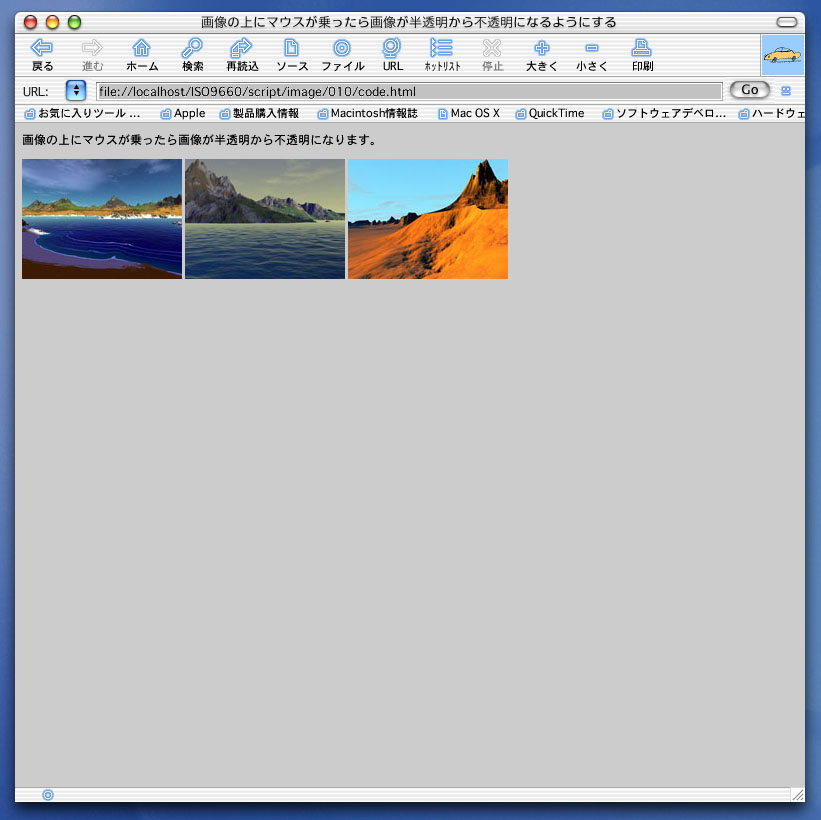
Task: Open the Mac OS X bookmark
Action: tap(469, 113)
